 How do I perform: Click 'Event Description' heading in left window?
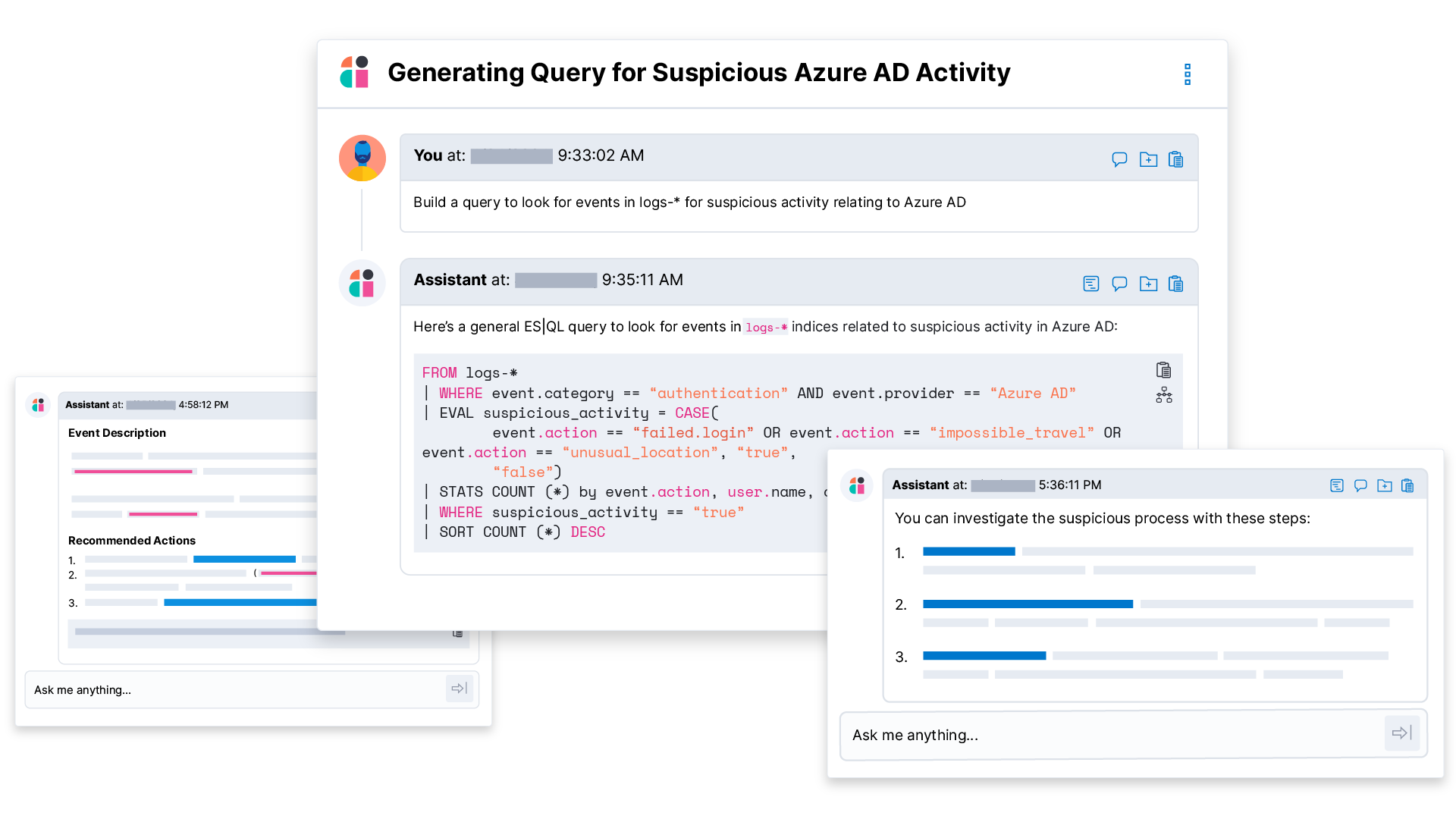pos(117,433)
